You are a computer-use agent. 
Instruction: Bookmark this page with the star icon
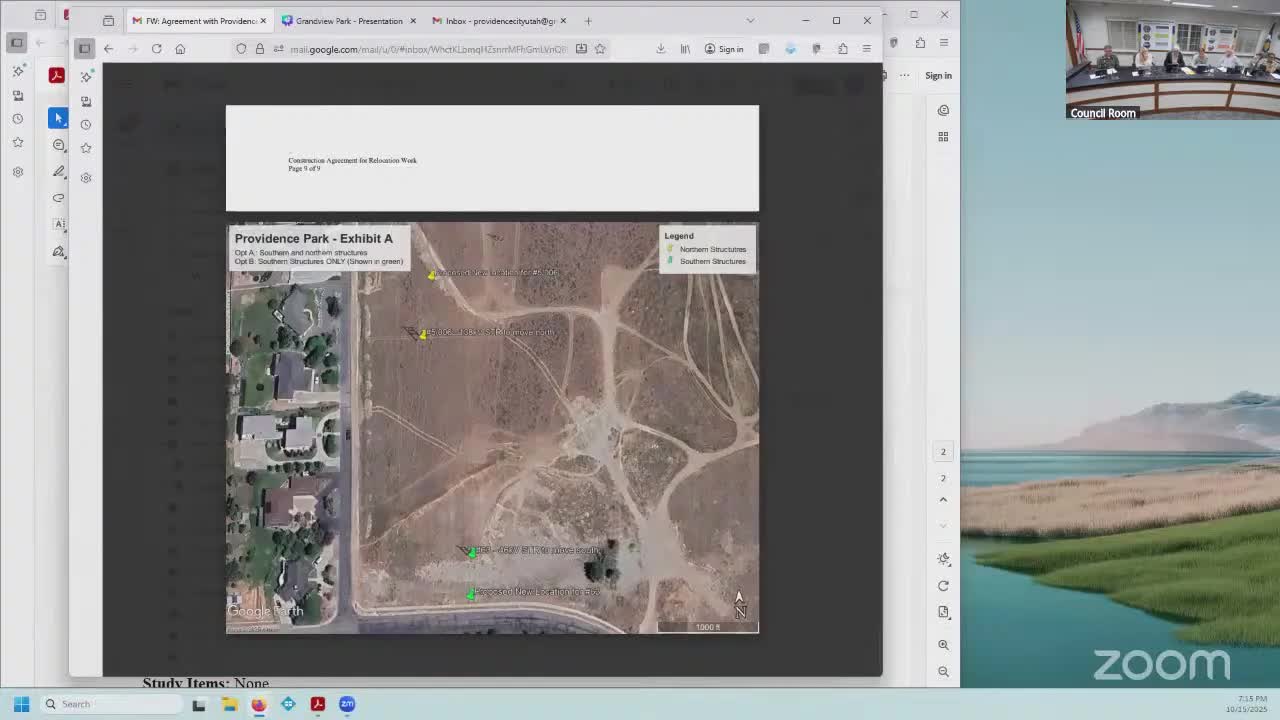coord(600,49)
